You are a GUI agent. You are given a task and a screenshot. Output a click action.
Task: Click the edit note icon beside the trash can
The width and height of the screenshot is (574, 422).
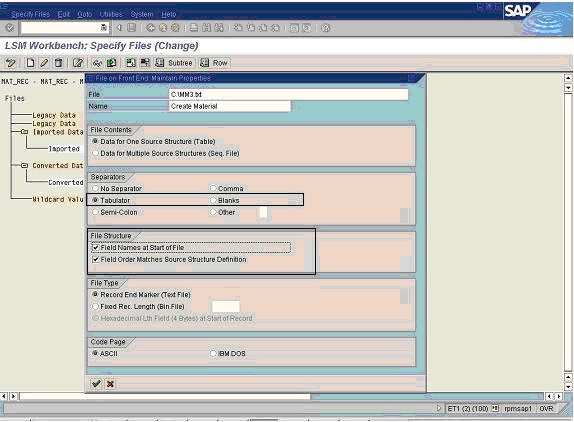click(78, 63)
